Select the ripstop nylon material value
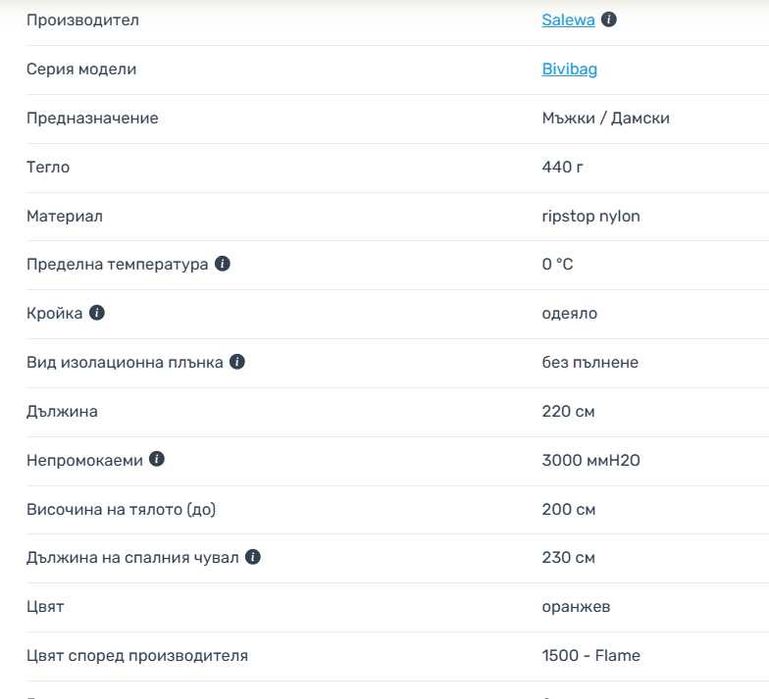Viewport: 769px width, 699px height. tap(590, 216)
